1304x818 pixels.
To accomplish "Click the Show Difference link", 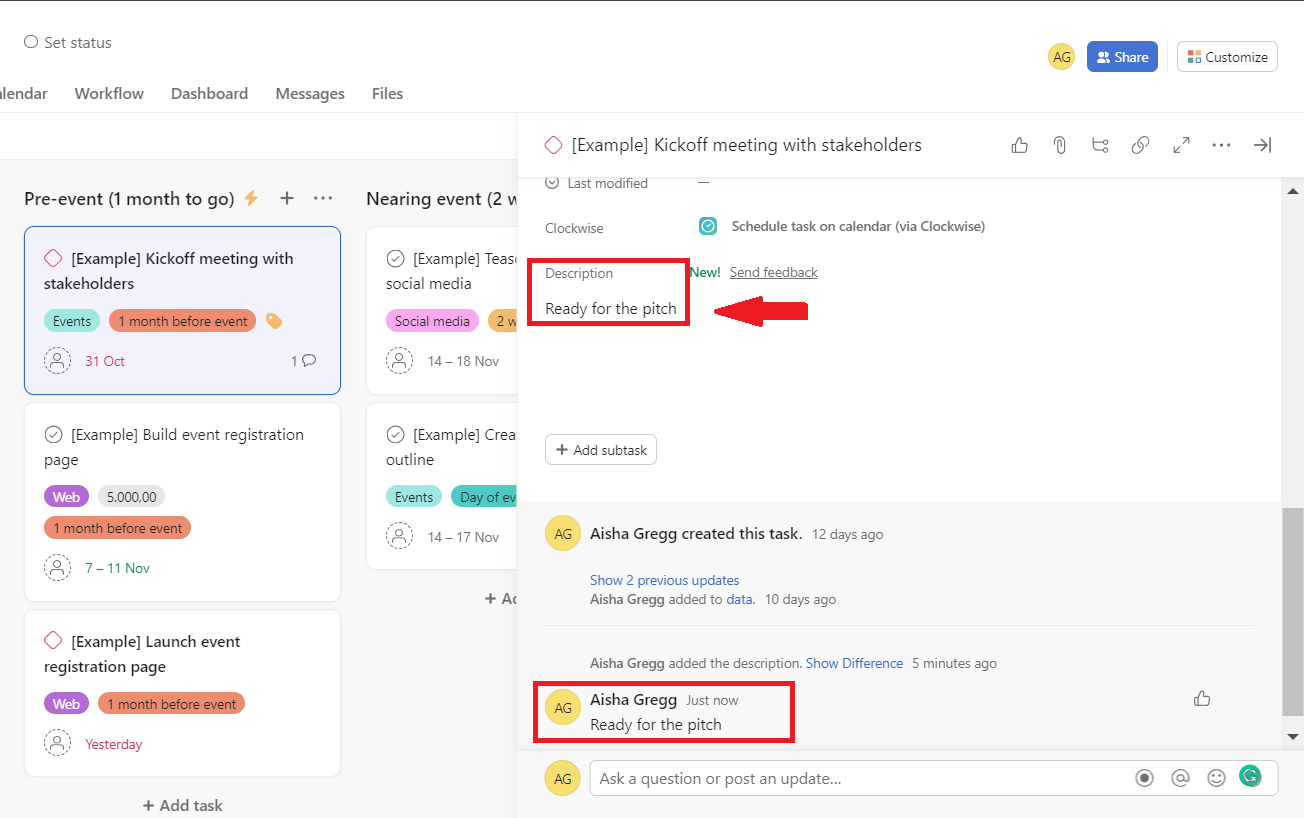I will pyautogui.click(x=854, y=663).
